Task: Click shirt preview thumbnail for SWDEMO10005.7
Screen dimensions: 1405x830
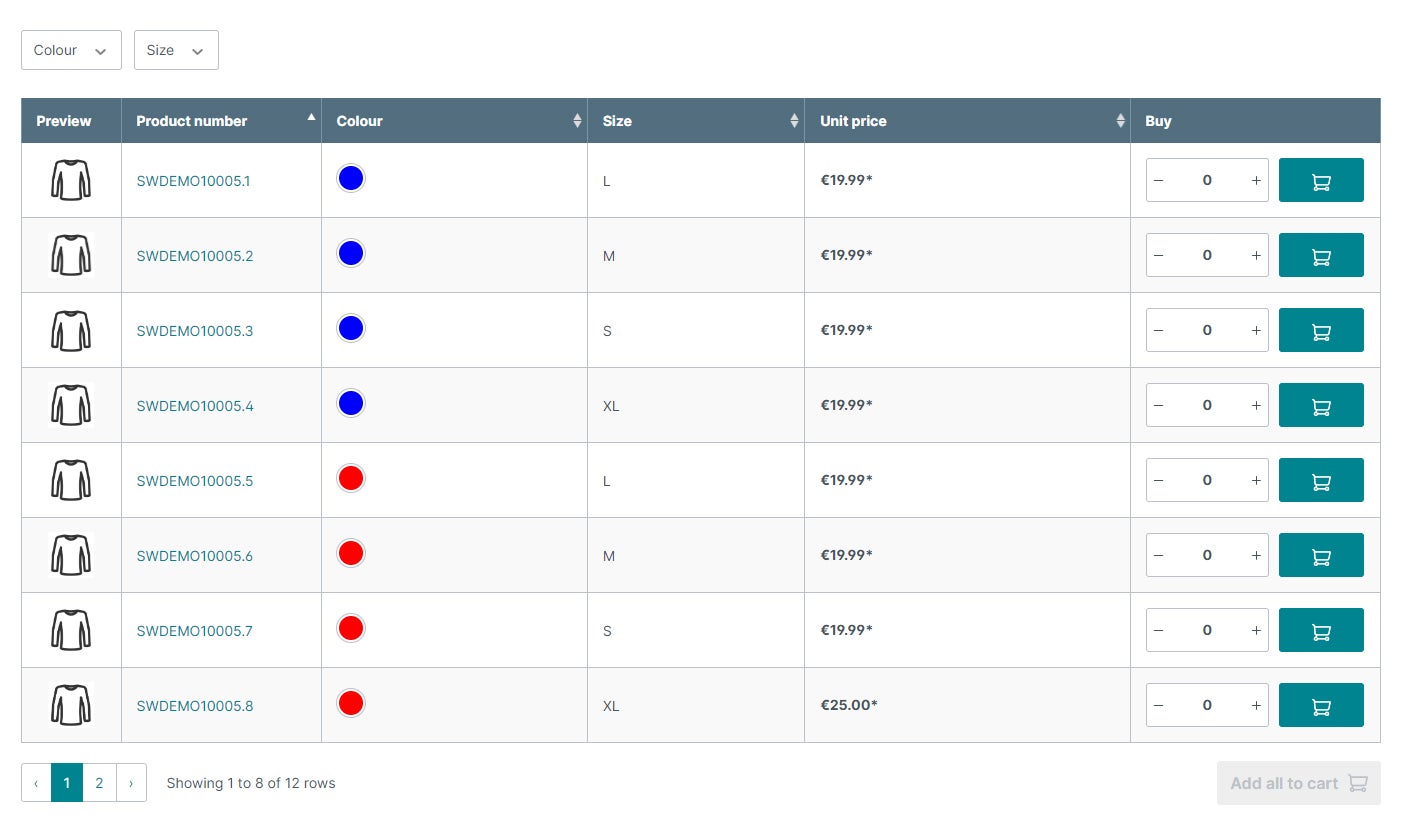Action: click(71, 630)
